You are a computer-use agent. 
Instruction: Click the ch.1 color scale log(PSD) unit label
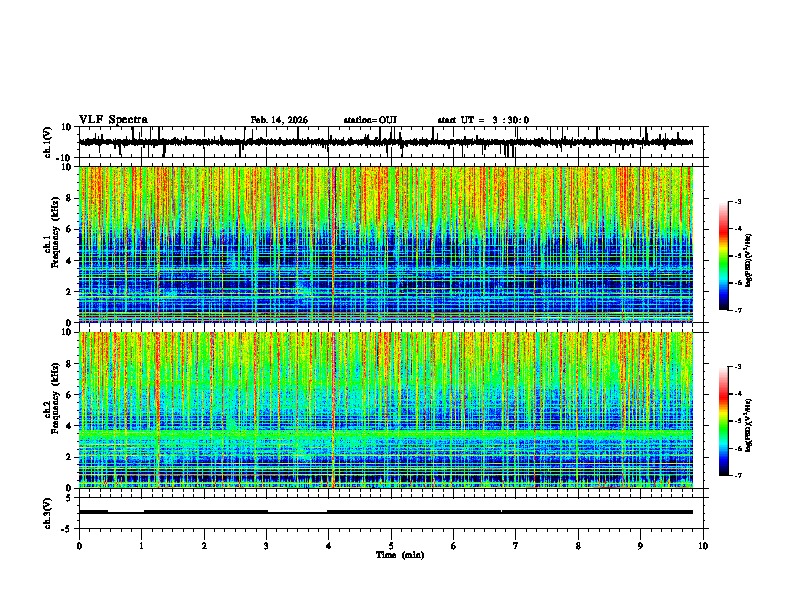click(748, 260)
